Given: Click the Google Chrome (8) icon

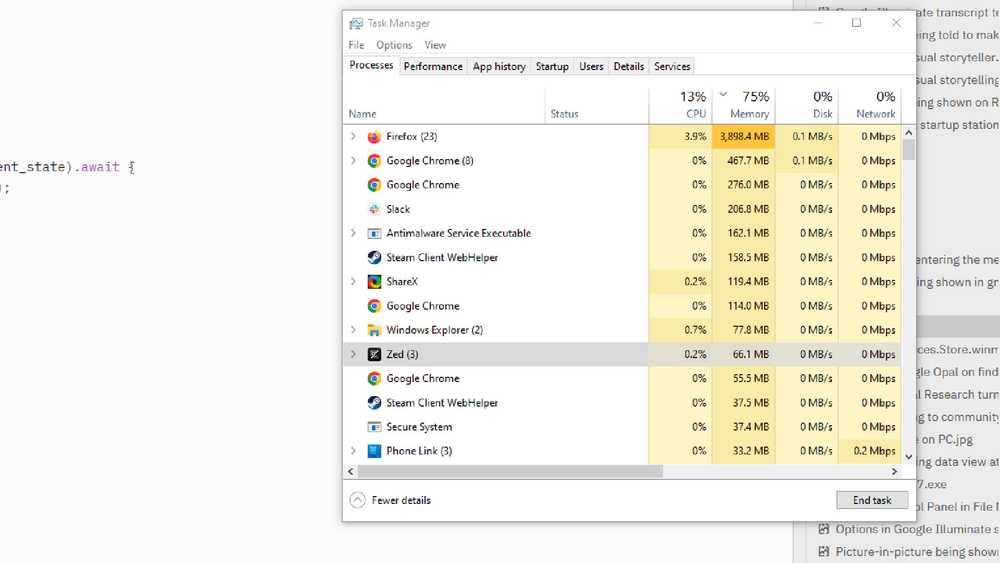Looking at the screenshot, I should coord(374,161).
